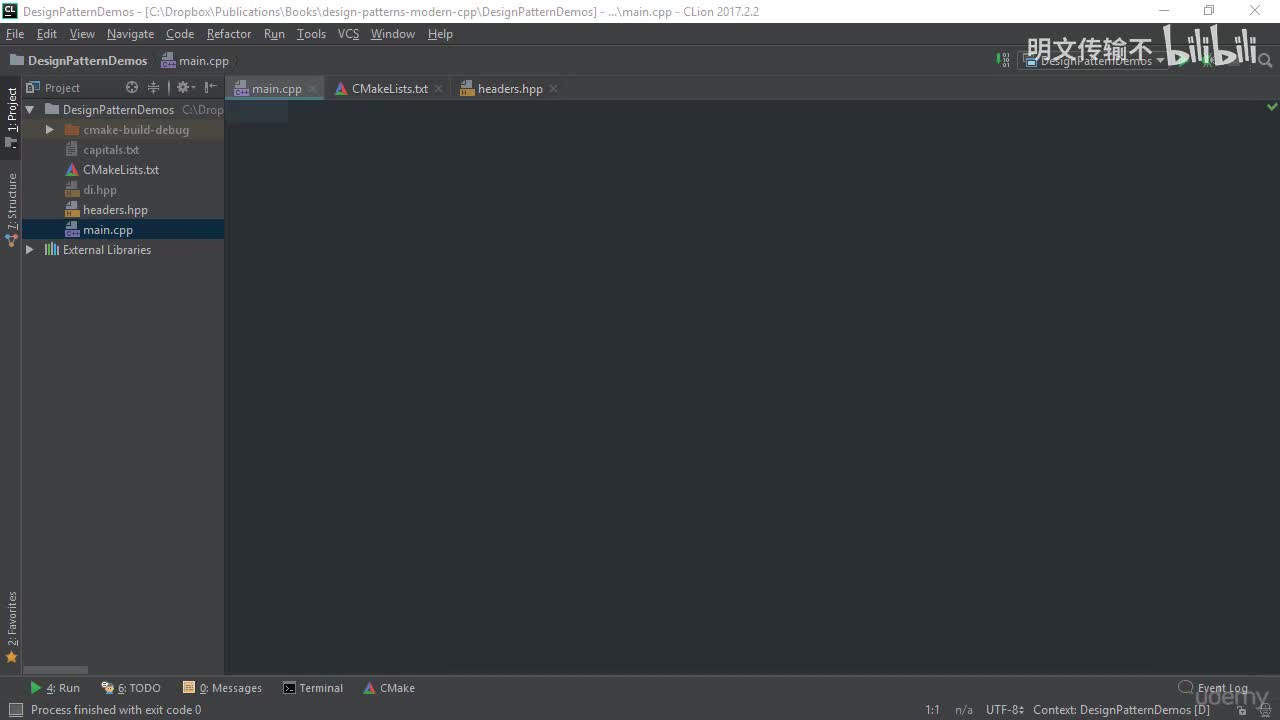
Task: Select the DesignPatternDemos root folder in tree
Action: coord(118,110)
